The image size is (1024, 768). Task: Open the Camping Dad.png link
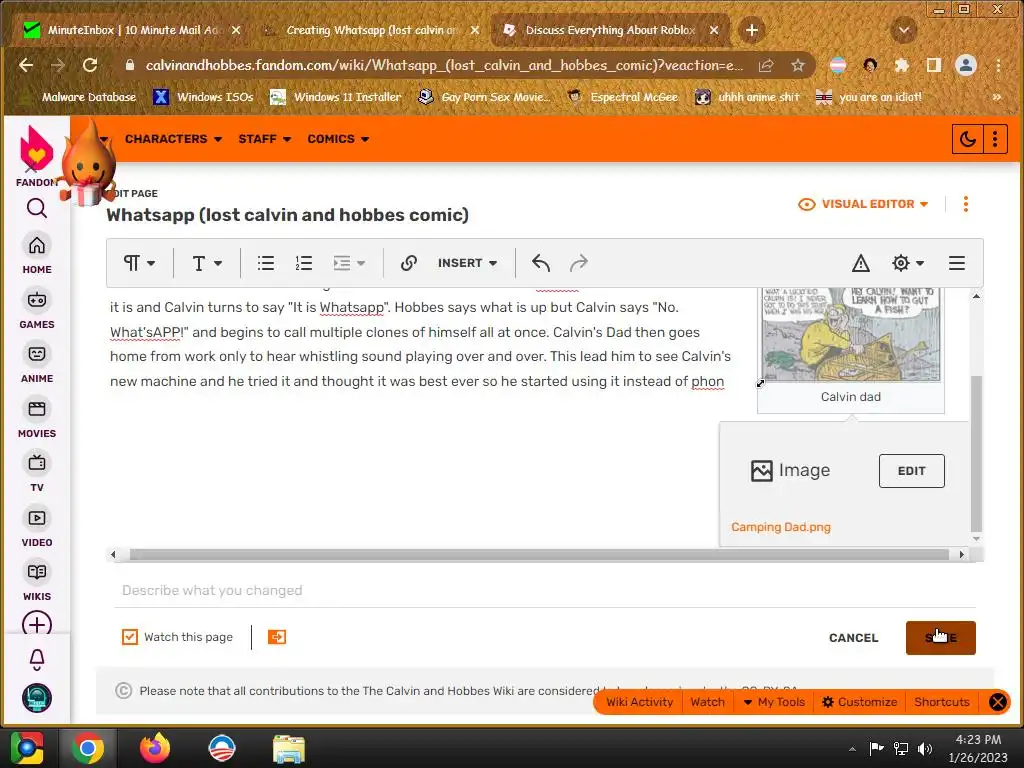pos(780,527)
